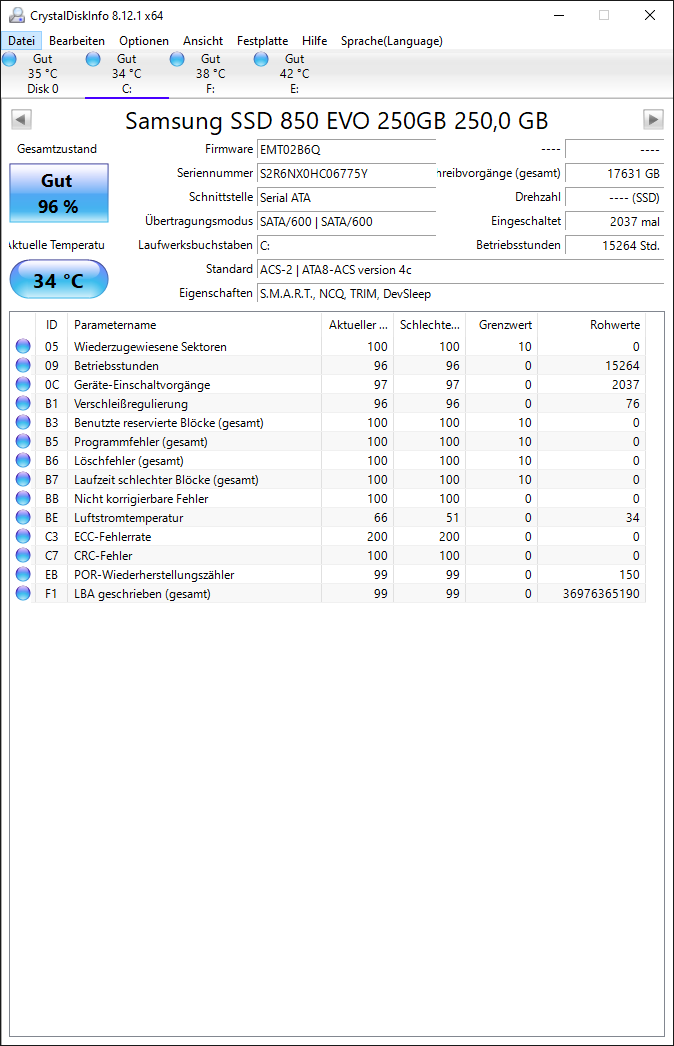Screen dimensions: 674x1046
Task: Click the next disk arrow button
Action: (653, 119)
